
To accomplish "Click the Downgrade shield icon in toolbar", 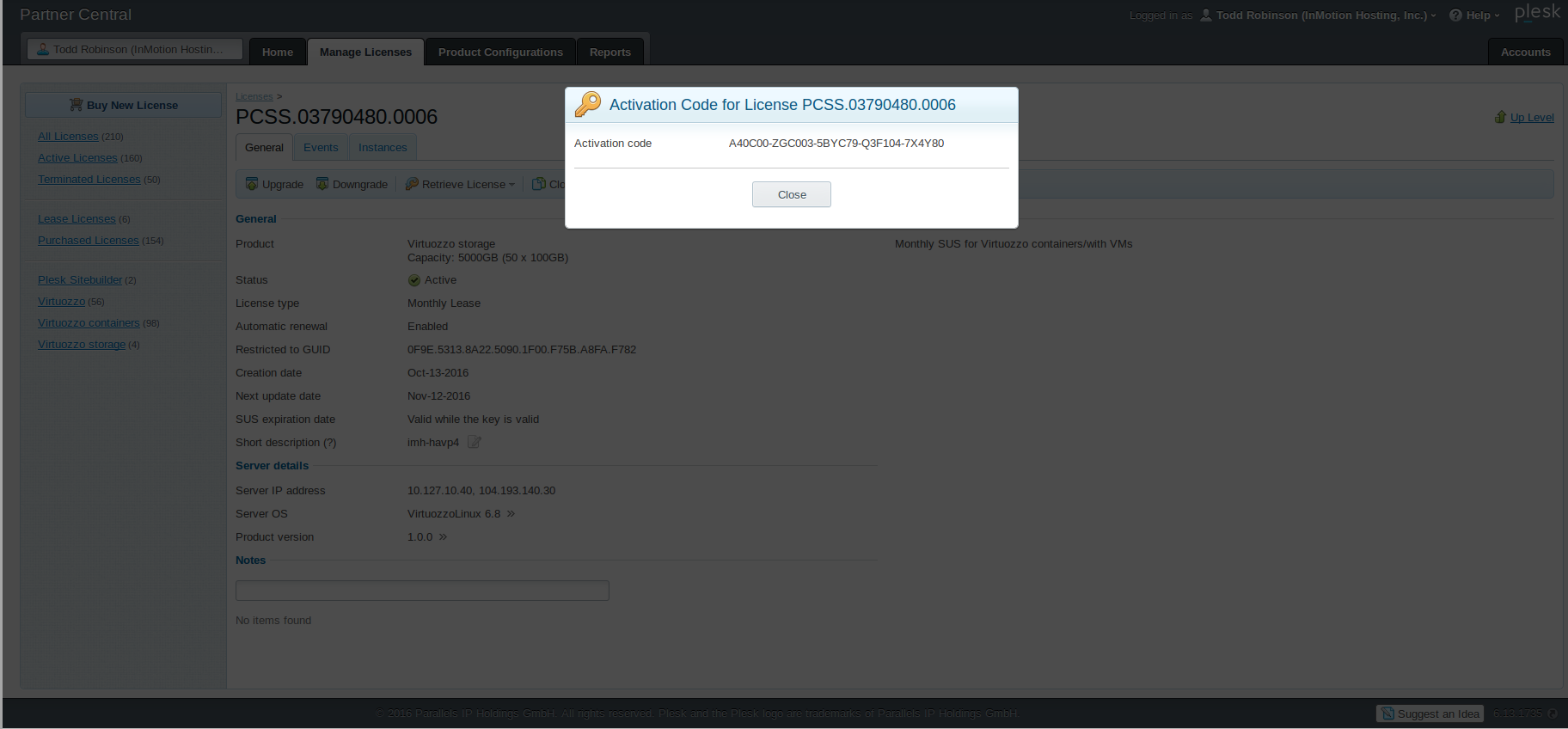I will [x=322, y=184].
